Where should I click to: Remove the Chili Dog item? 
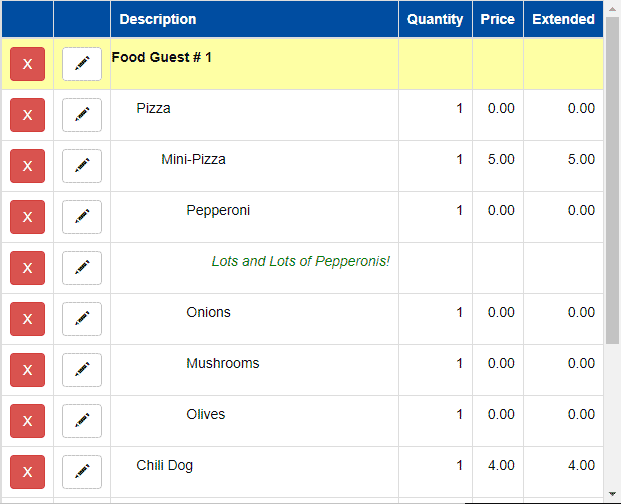[x=27, y=472]
